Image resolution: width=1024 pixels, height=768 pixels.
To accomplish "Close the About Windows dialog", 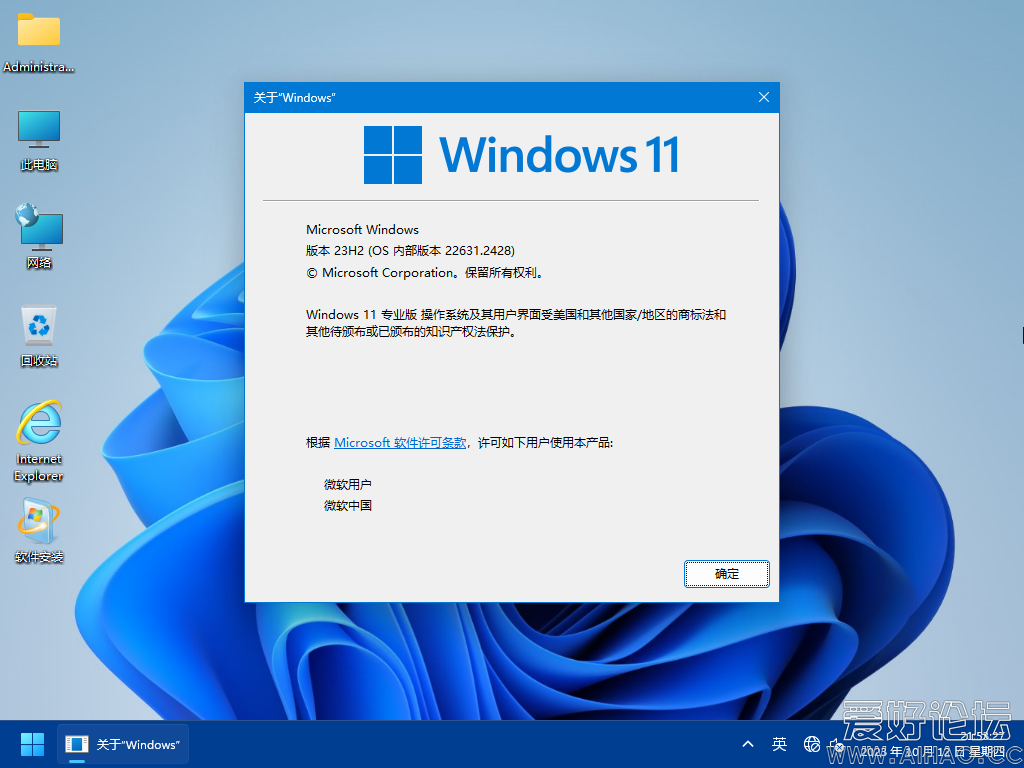I will (x=763, y=97).
